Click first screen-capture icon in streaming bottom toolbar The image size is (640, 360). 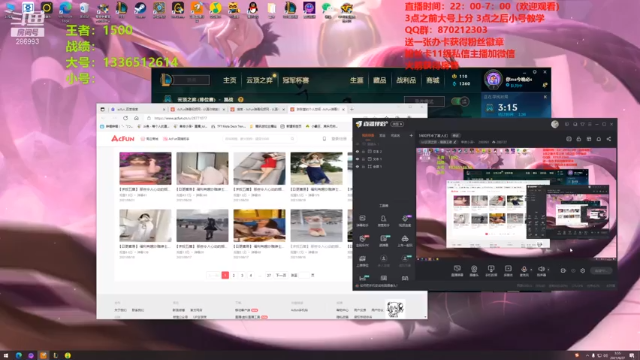[457, 269]
